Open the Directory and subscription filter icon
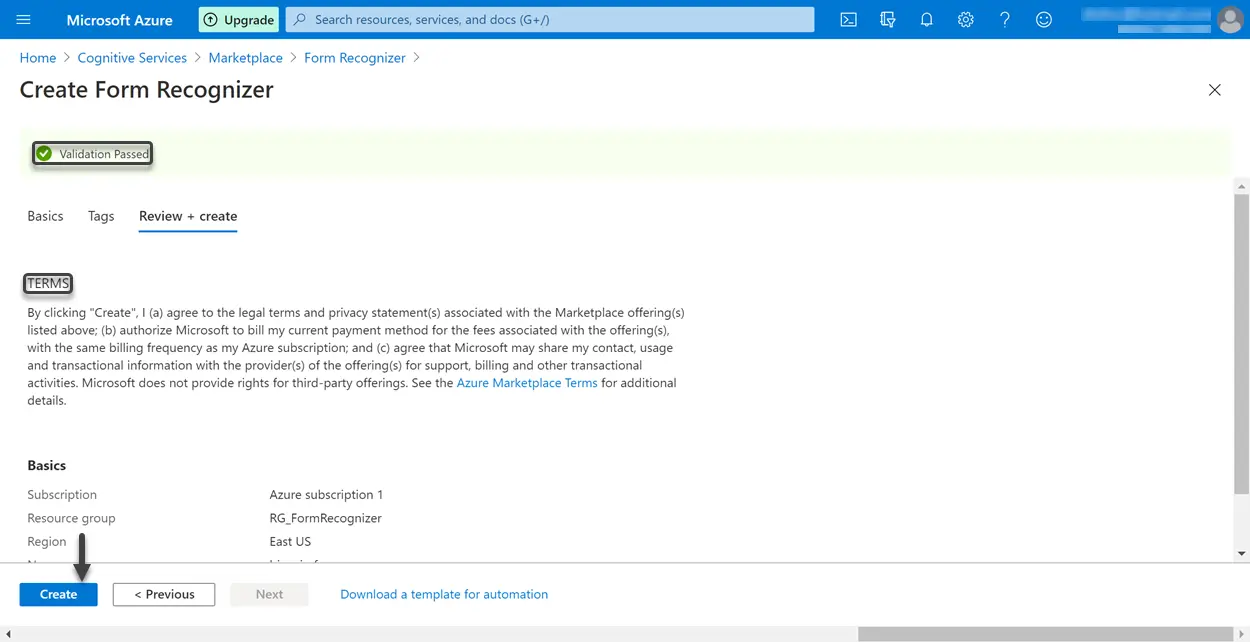 887,19
